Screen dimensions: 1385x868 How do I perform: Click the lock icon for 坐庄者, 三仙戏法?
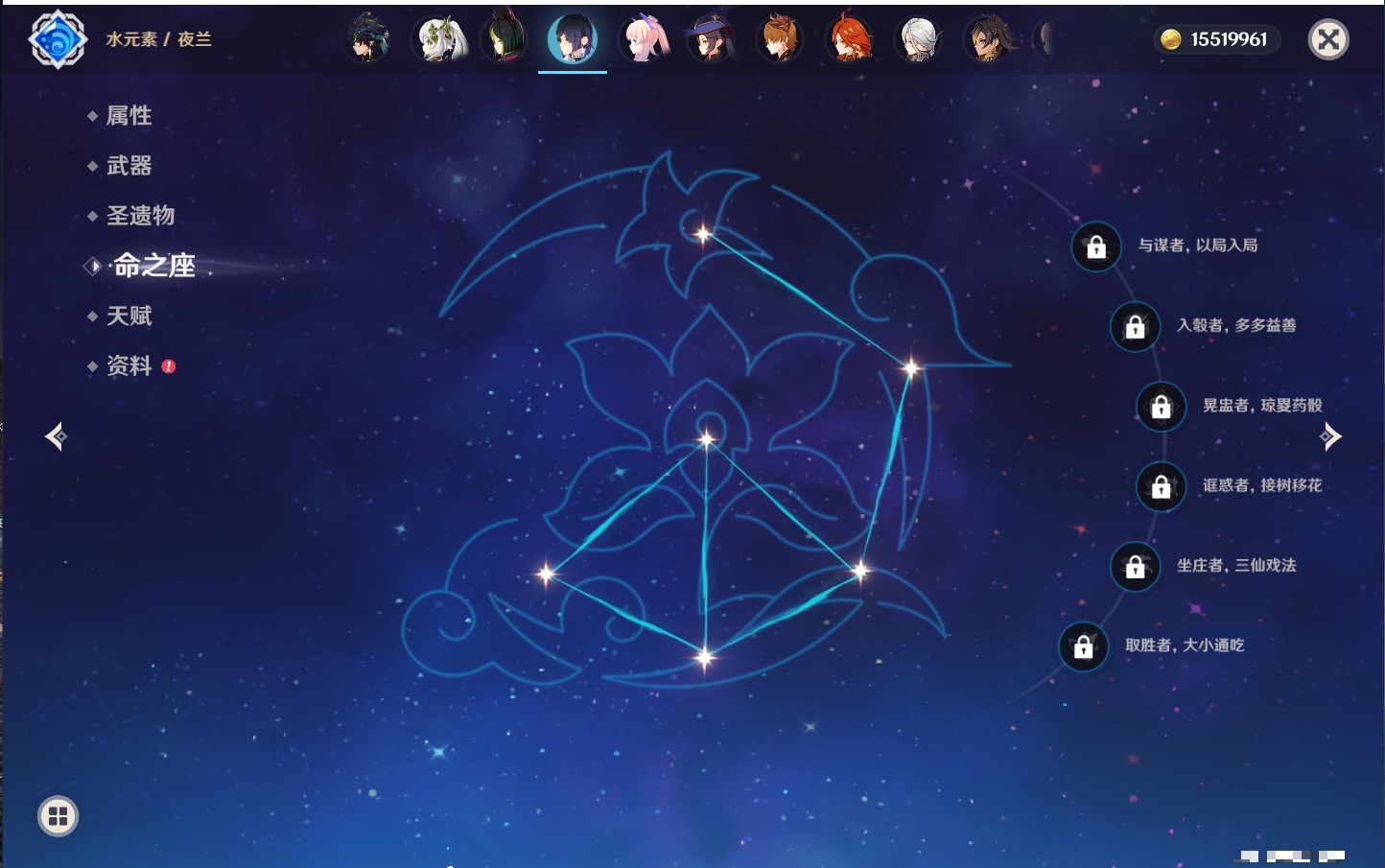point(1136,566)
